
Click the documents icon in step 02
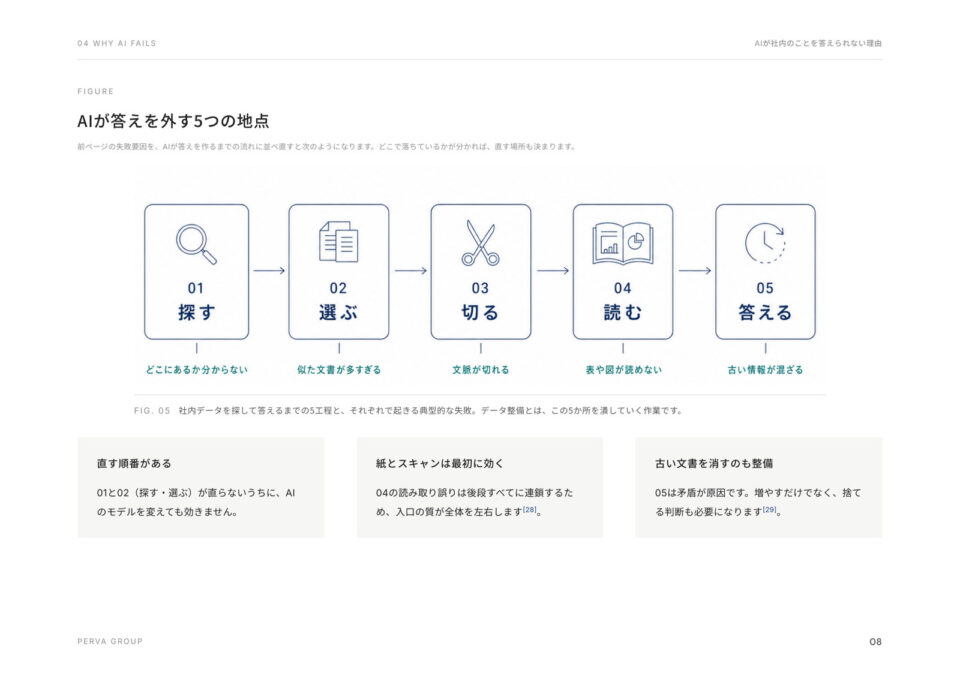tap(339, 241)
